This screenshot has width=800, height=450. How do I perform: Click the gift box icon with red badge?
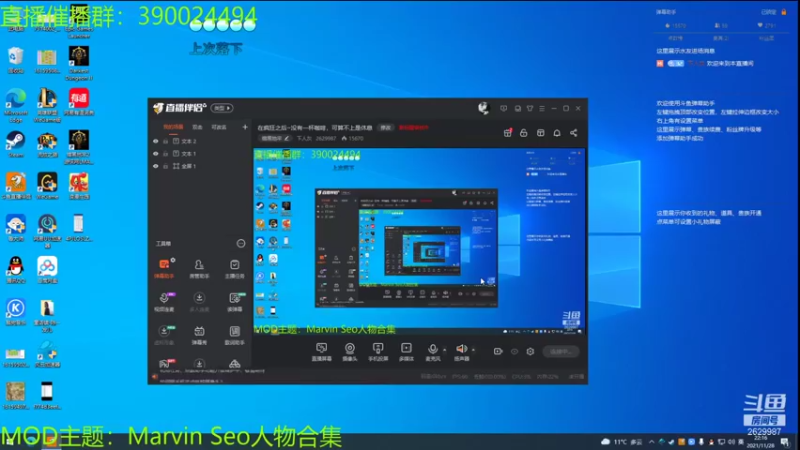(x=508, y=133)
